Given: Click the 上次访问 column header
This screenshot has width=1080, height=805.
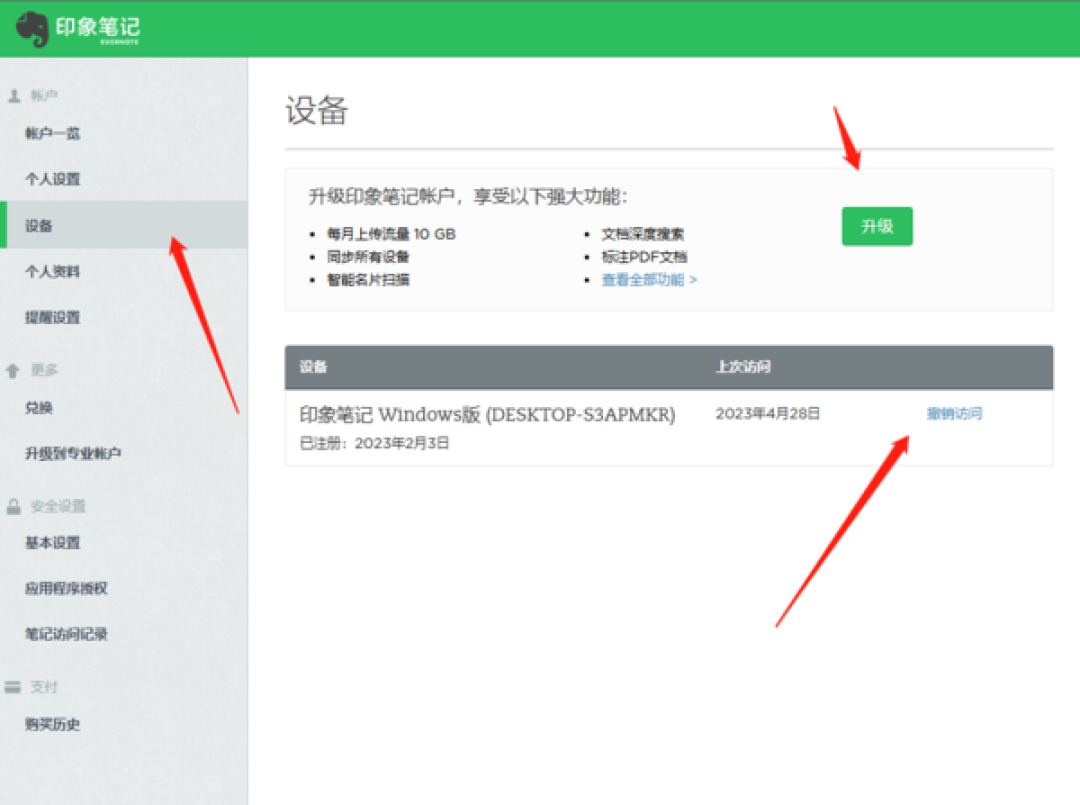Looking at the screenshot, I should tap(743, 366).
